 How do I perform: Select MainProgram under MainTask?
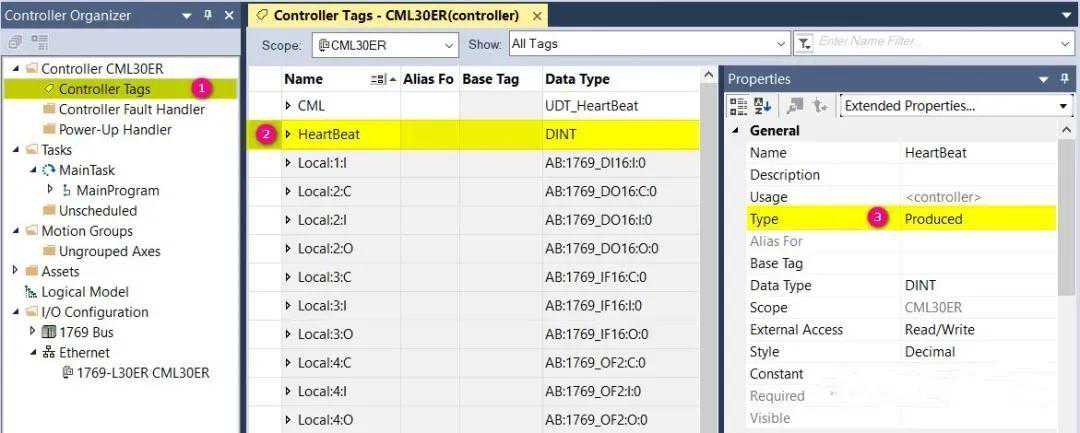pyautogui.click(x=117, y=190)
